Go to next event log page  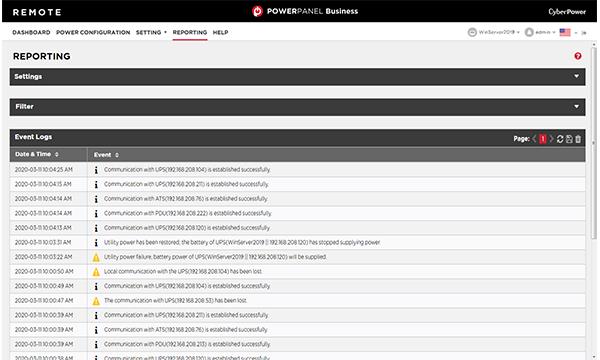pyautogui.click(x=551, y=138)
